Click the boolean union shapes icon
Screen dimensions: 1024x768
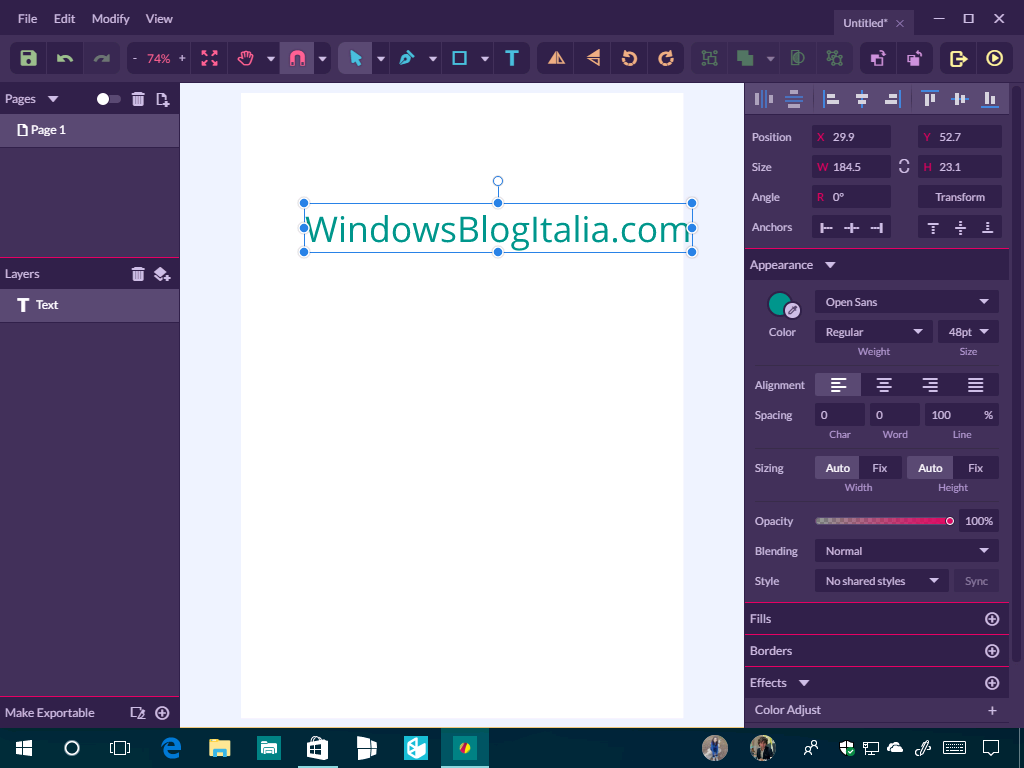pyautogui.click(x=745, y=58)
